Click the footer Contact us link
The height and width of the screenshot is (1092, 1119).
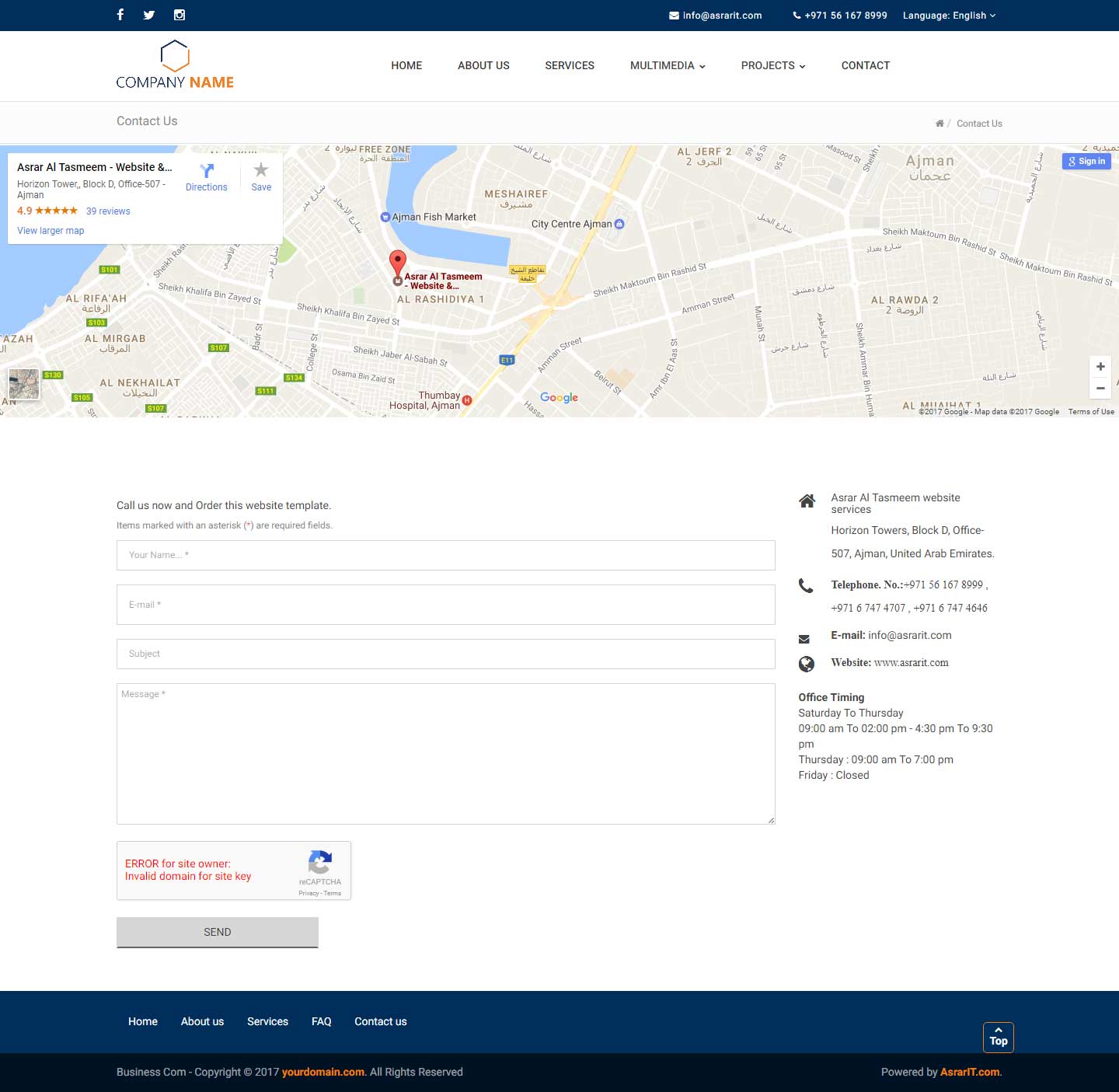pyautogui.click(x=381, y=1021)
